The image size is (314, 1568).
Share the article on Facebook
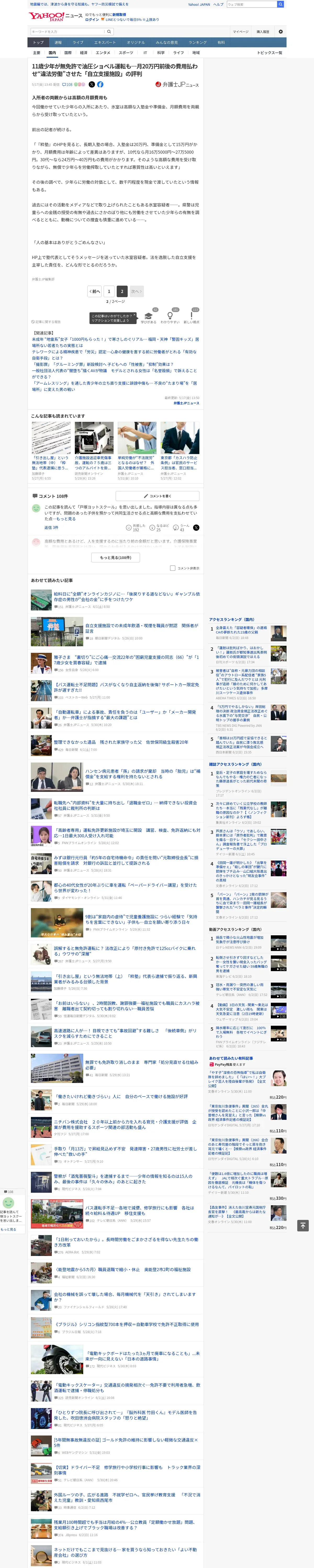100,85
